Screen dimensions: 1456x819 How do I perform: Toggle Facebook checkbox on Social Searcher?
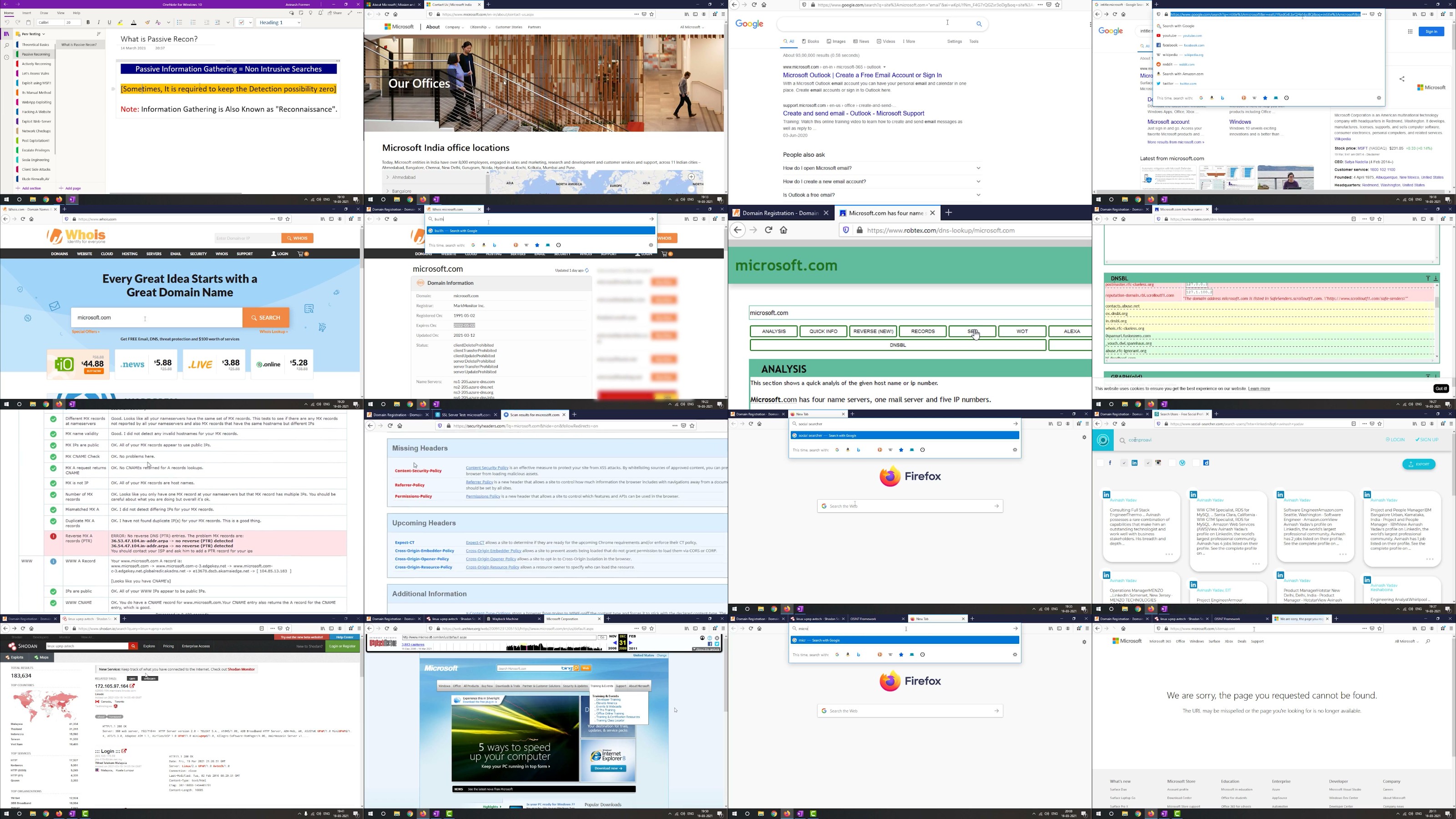(1100, 463)
